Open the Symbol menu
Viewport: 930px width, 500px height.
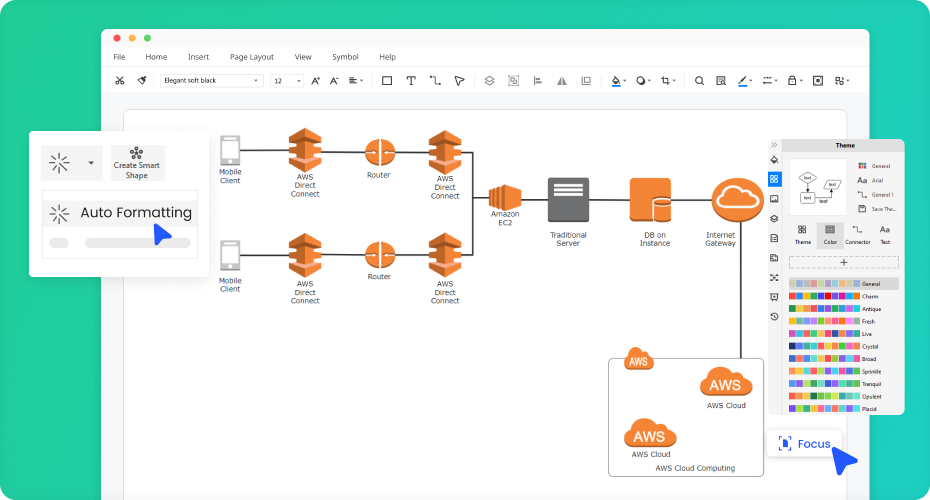[x=345, y=57]
